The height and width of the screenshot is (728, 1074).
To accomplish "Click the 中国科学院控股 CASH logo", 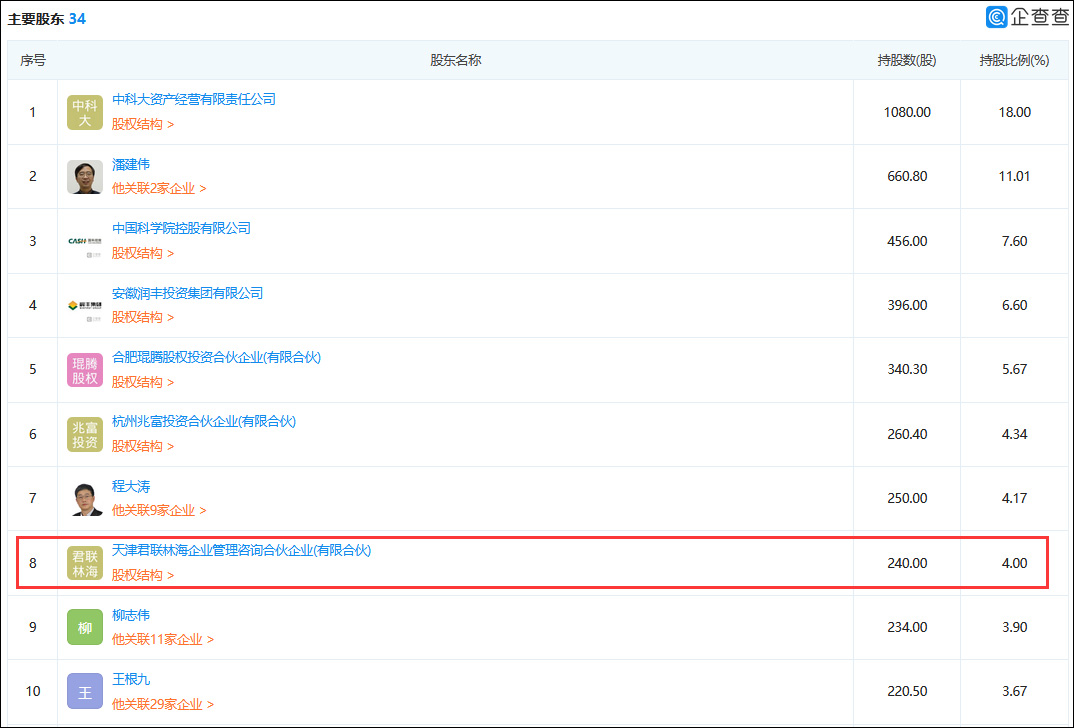I will [85, 241].
